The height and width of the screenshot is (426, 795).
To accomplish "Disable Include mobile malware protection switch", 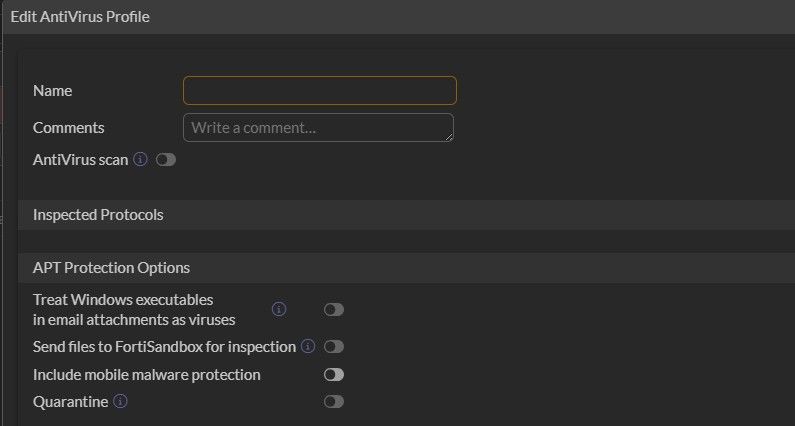I will [x=333, y=374].
